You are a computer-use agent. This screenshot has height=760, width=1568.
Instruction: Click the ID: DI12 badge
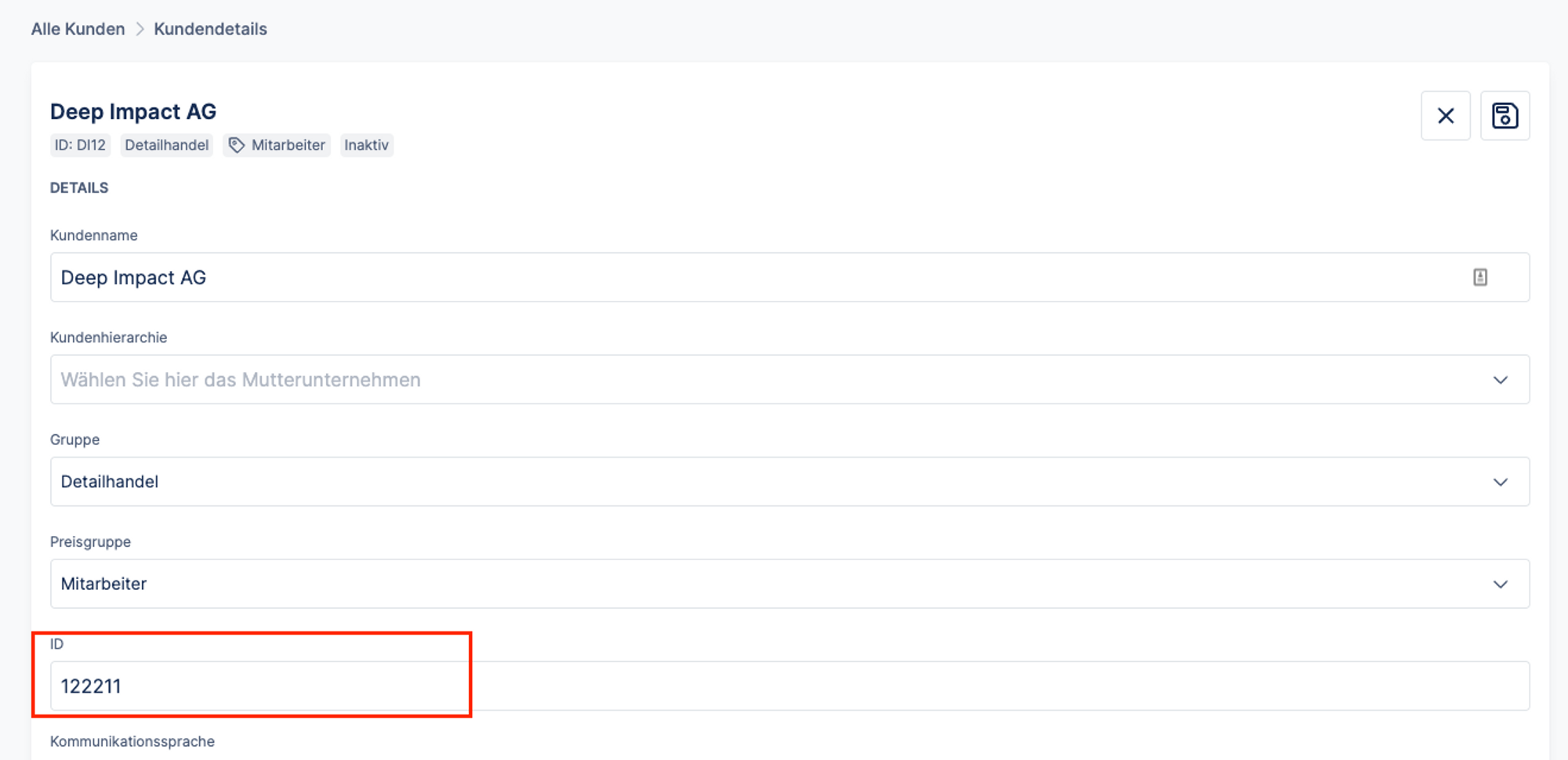[x=80, y=145]
